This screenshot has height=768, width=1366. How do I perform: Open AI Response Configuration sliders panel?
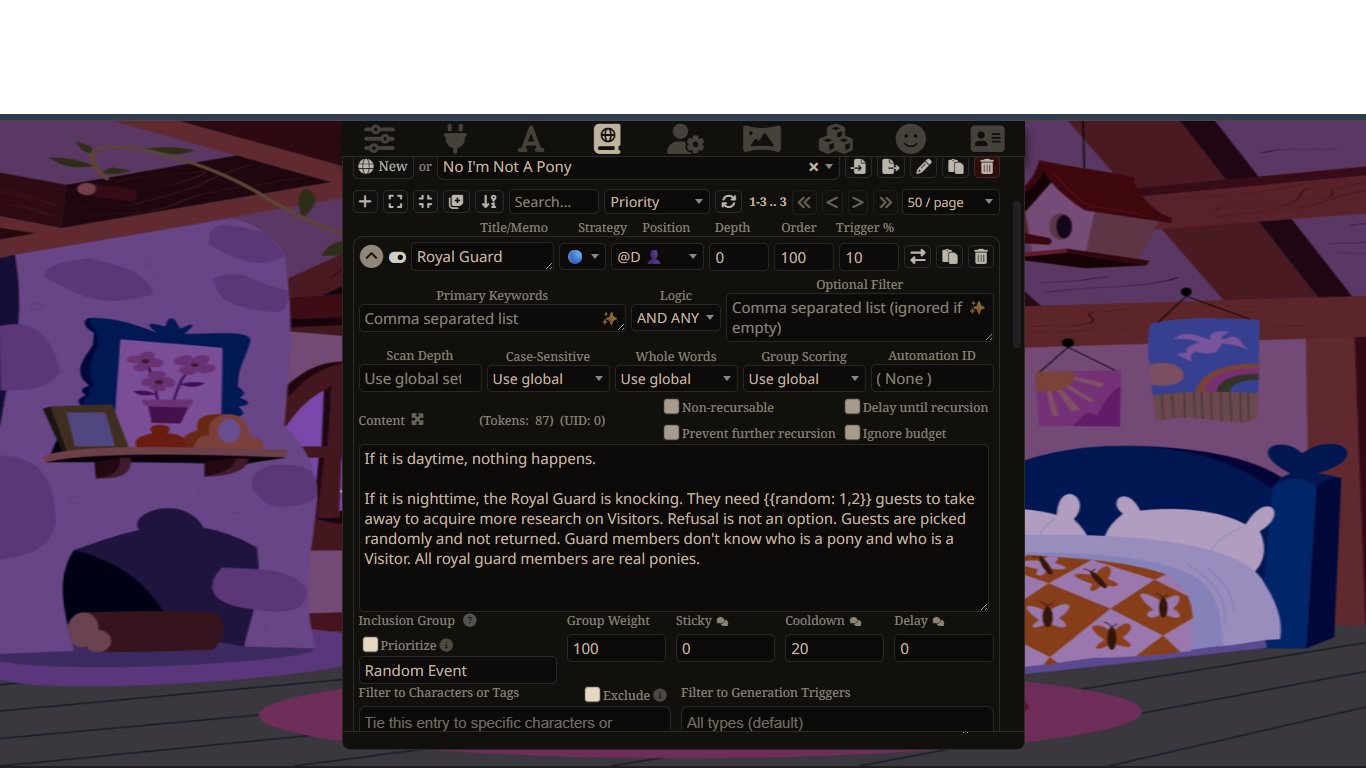[x=380, y=139]
